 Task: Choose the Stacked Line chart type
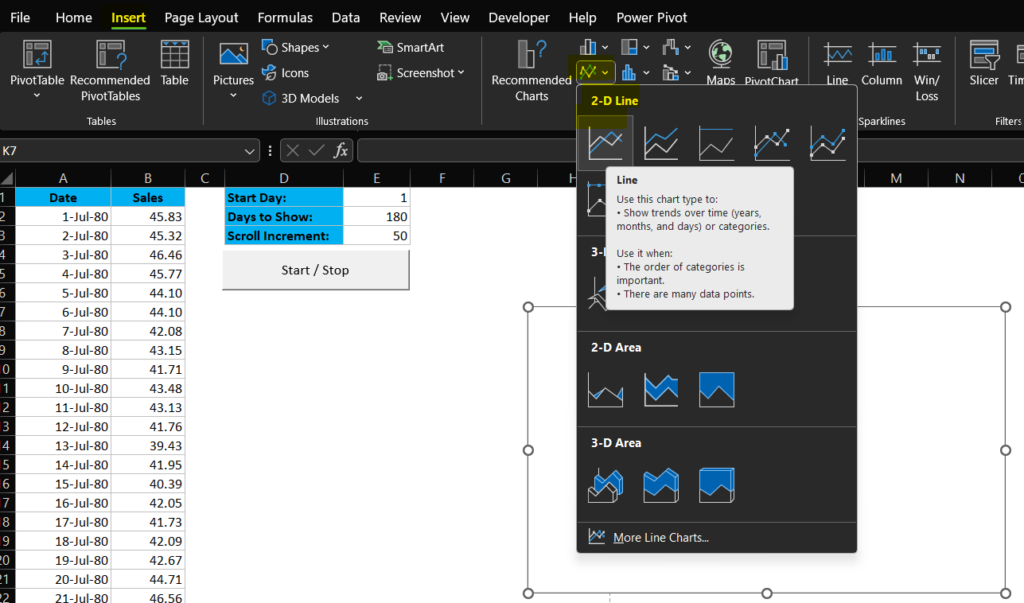(x=661, y=143)
